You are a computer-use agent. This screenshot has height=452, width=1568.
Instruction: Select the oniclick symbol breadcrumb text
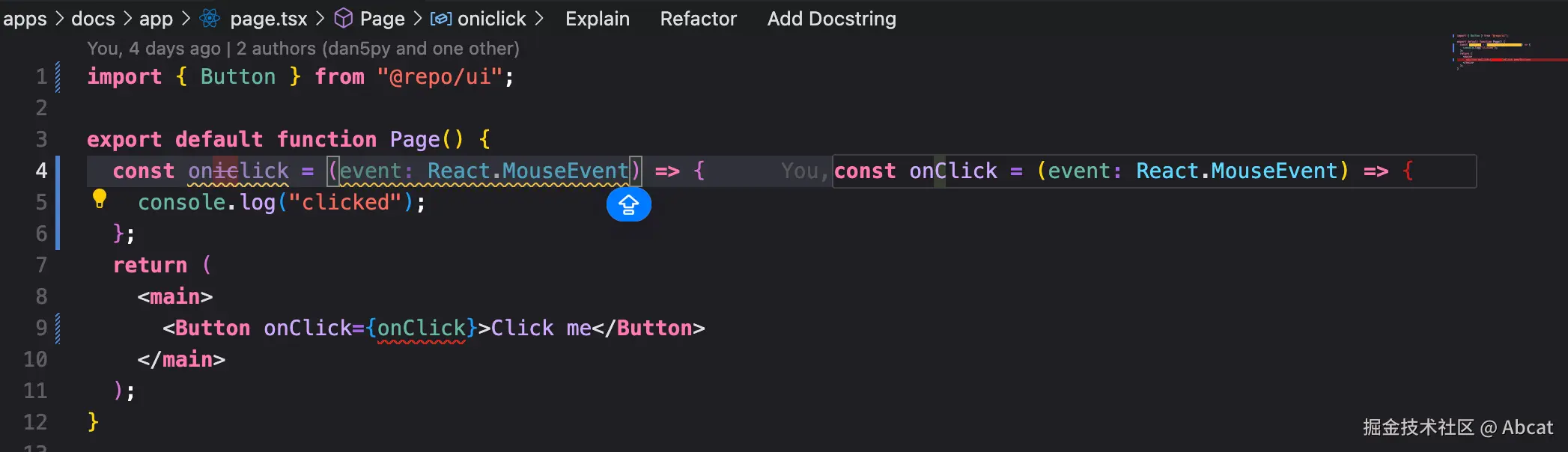(491, 19)
